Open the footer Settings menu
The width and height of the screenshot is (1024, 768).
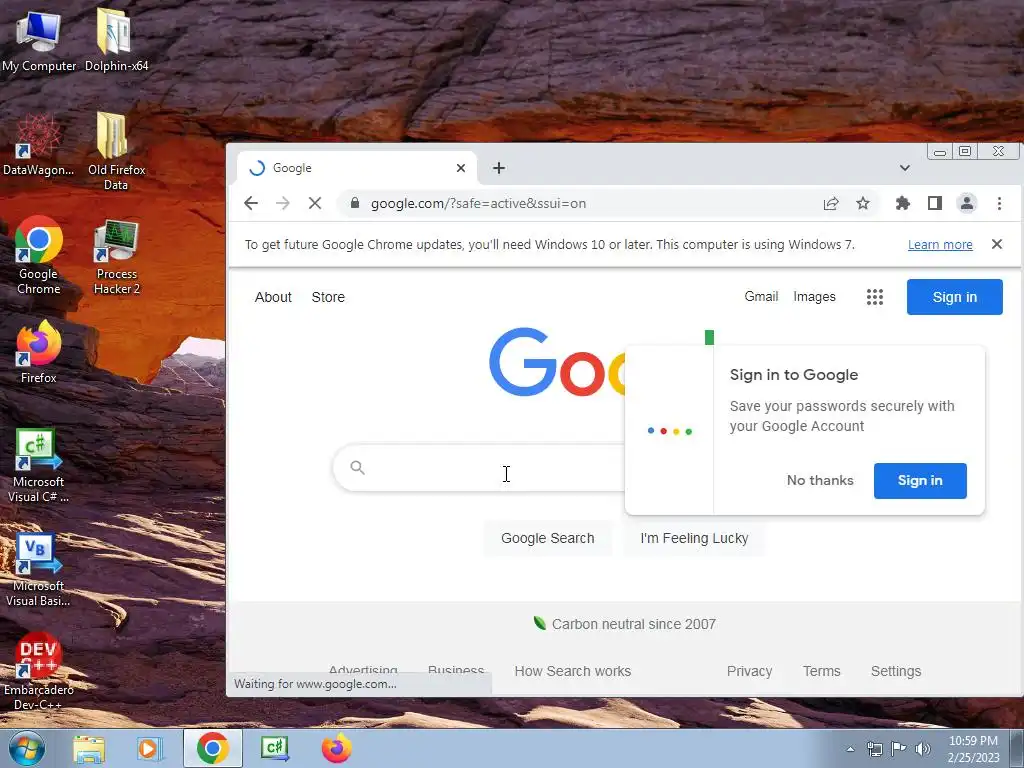click(x=895, y=671)
